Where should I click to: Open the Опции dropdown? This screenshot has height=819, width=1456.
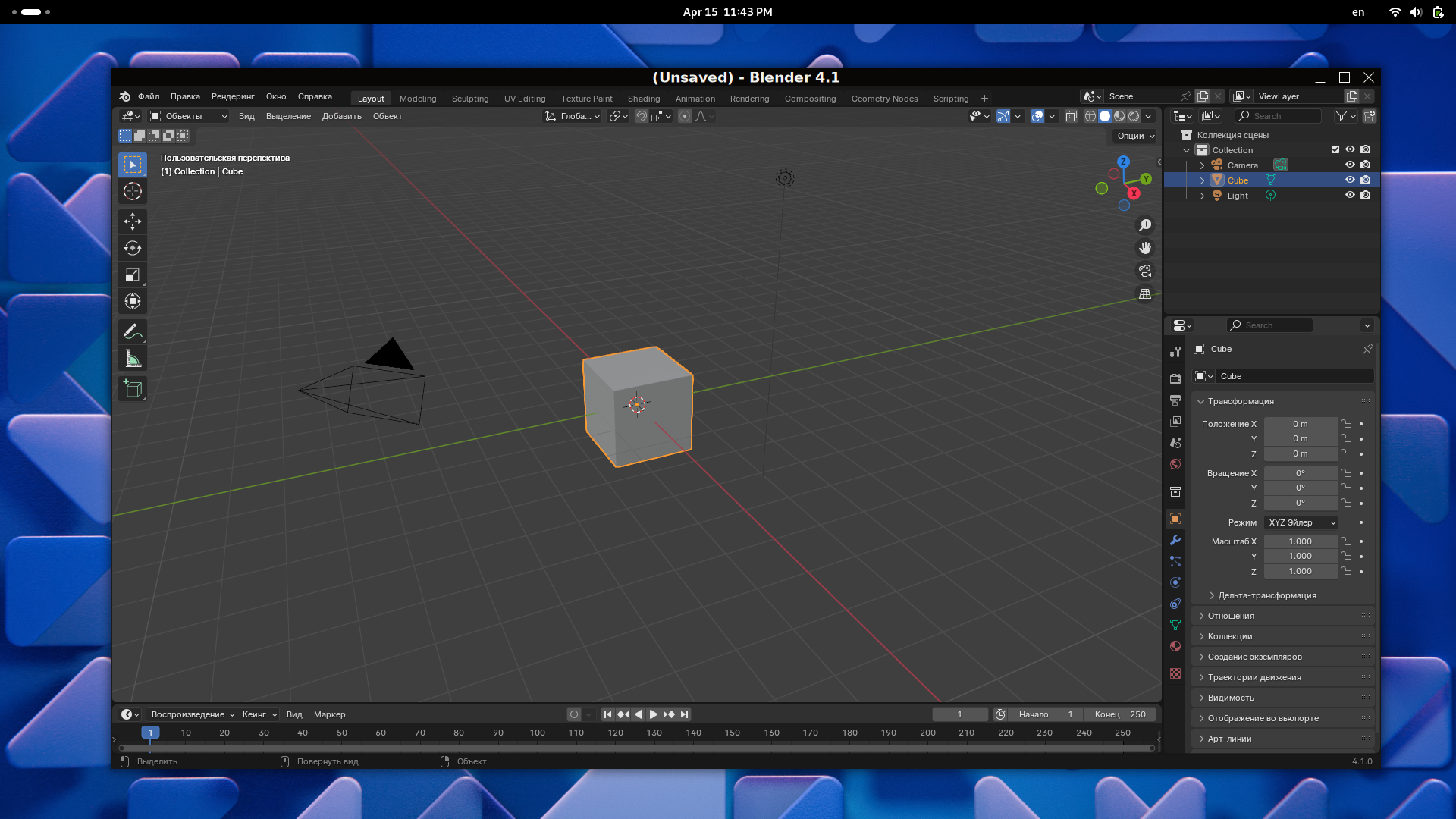(x=1135, y=136)
